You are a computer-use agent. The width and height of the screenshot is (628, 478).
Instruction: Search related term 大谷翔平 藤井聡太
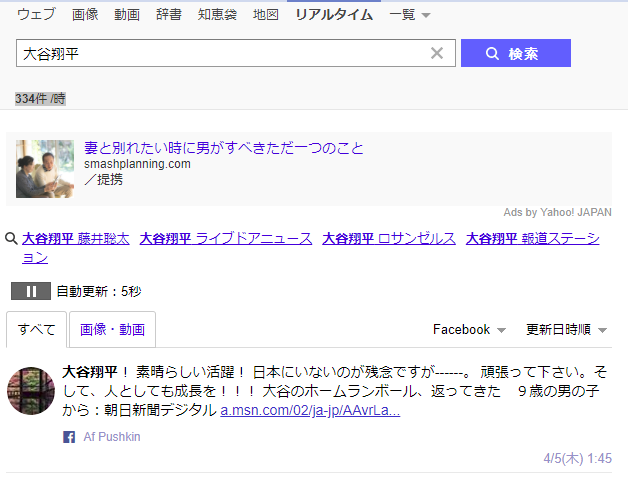[x=76, y=238]
